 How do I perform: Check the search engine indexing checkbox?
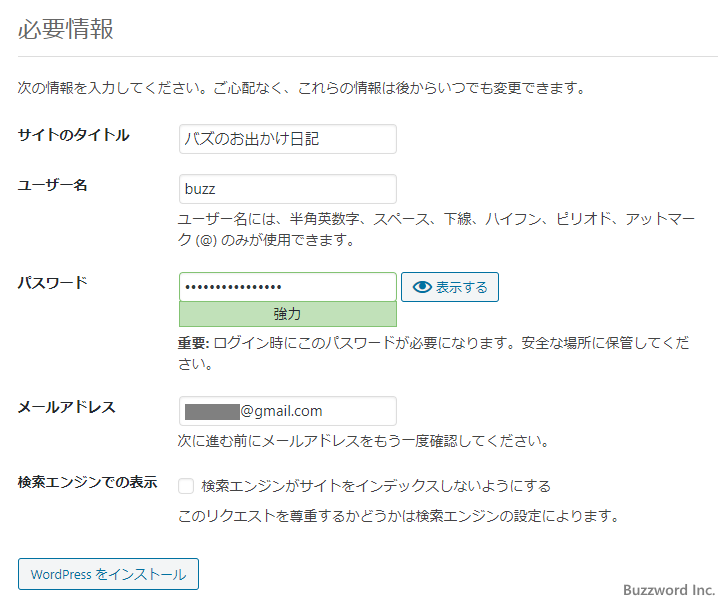tap(186, 486)
